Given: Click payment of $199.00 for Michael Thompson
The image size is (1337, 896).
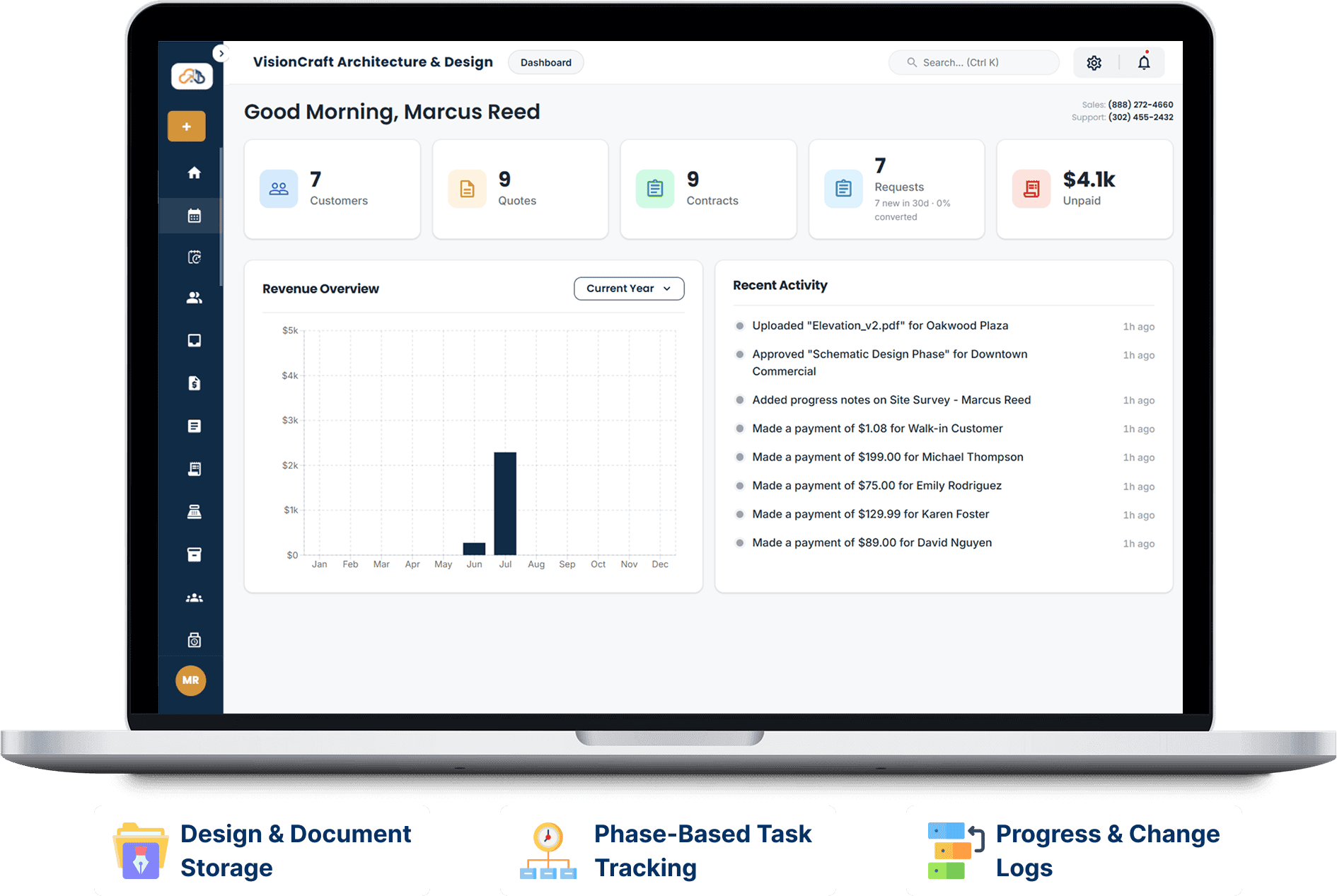Looking at the screenshot, I should 888,457.
